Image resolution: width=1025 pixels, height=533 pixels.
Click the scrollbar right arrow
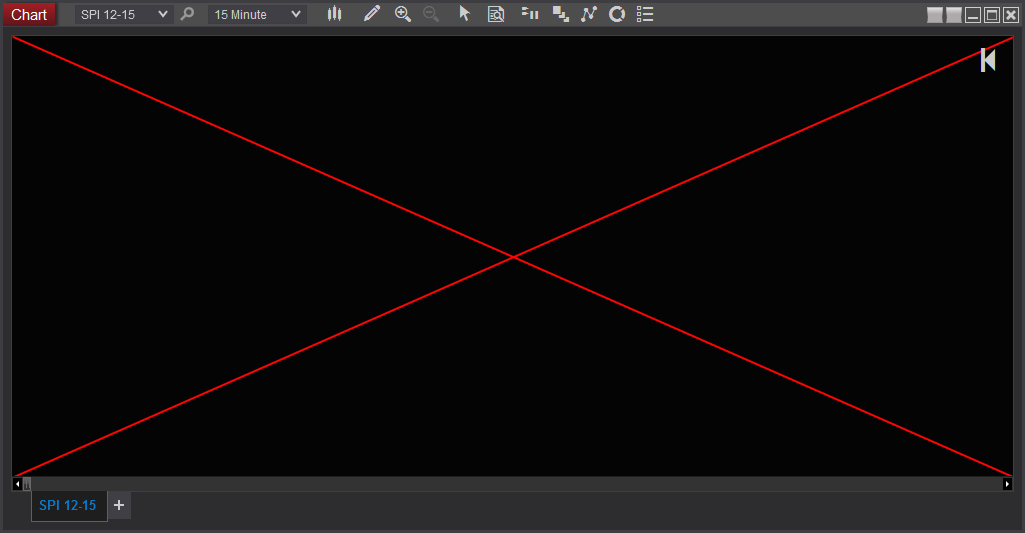[1007, 484]
